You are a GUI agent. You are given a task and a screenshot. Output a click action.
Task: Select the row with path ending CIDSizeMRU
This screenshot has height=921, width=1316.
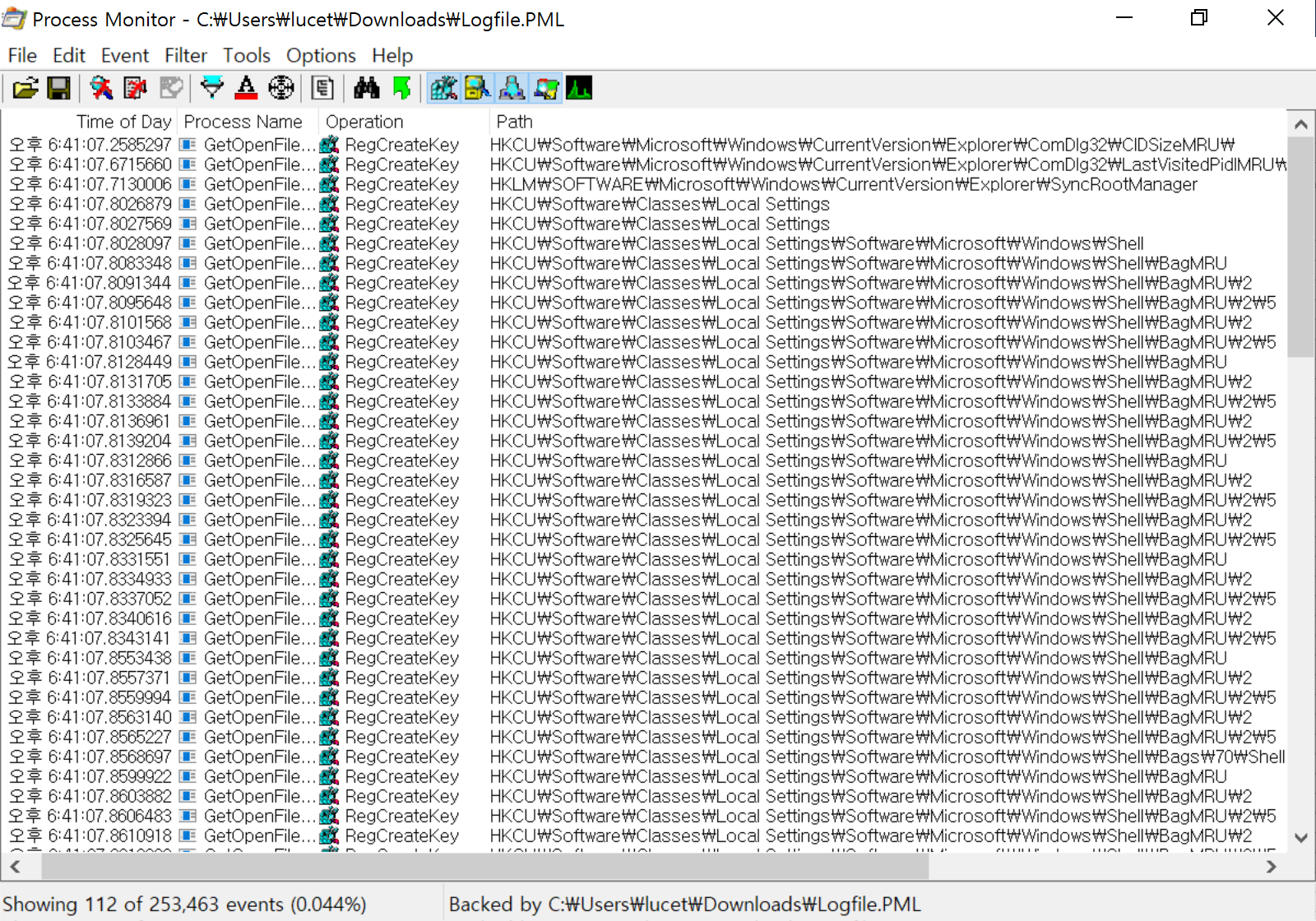(644, 145)
